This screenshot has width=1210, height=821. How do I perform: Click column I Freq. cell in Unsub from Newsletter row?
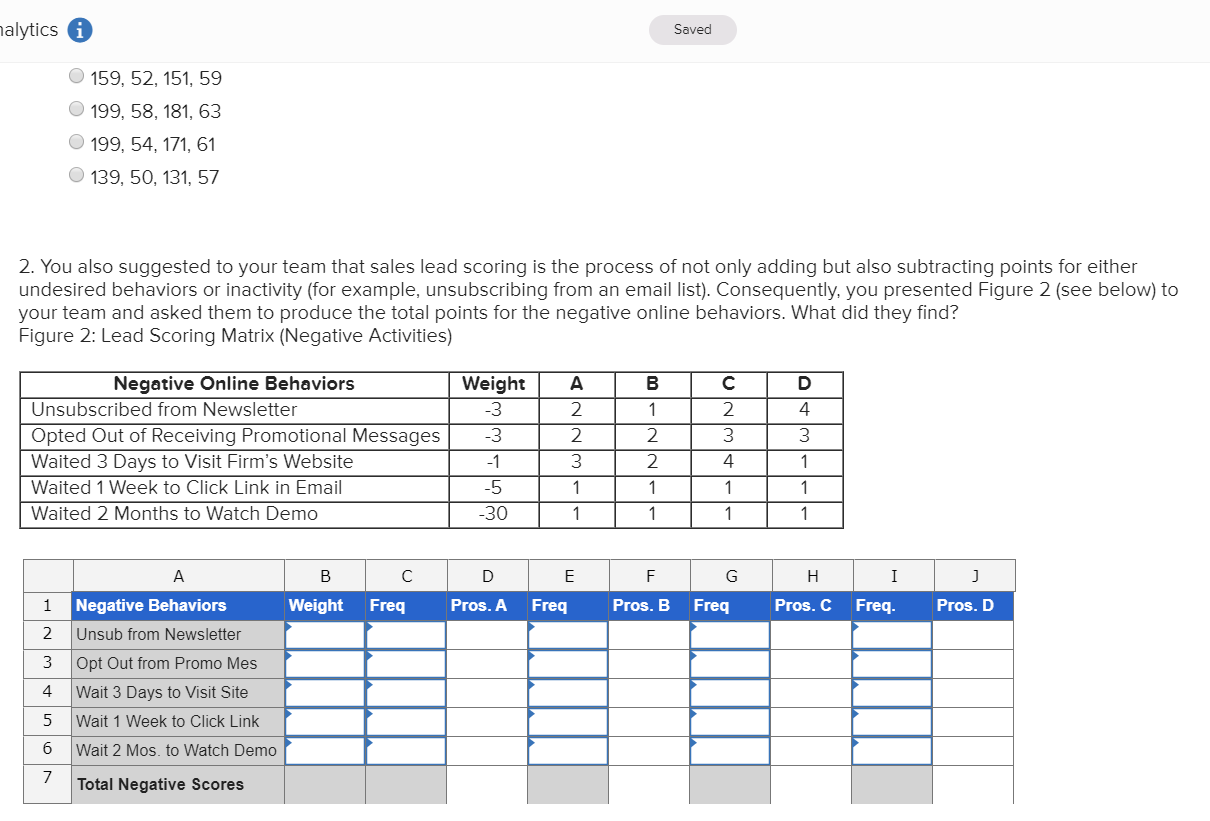pyautogui.click(x=892, y=635)
